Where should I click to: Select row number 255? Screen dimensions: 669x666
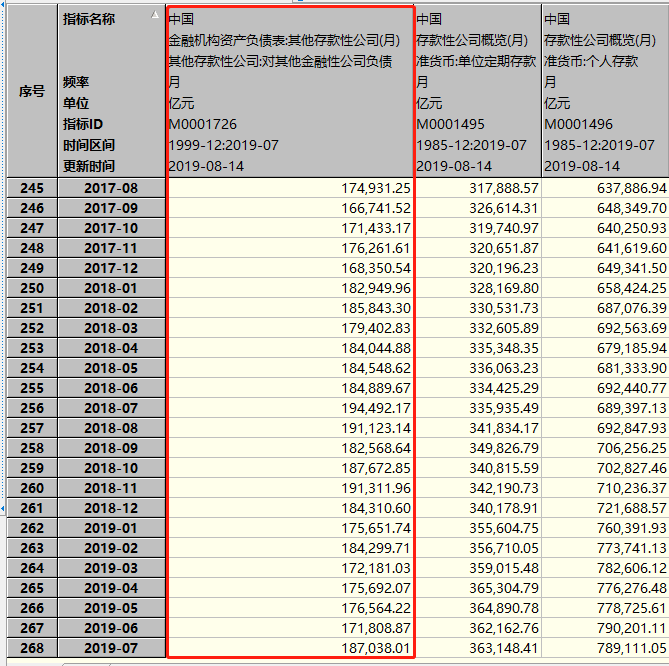32,388
